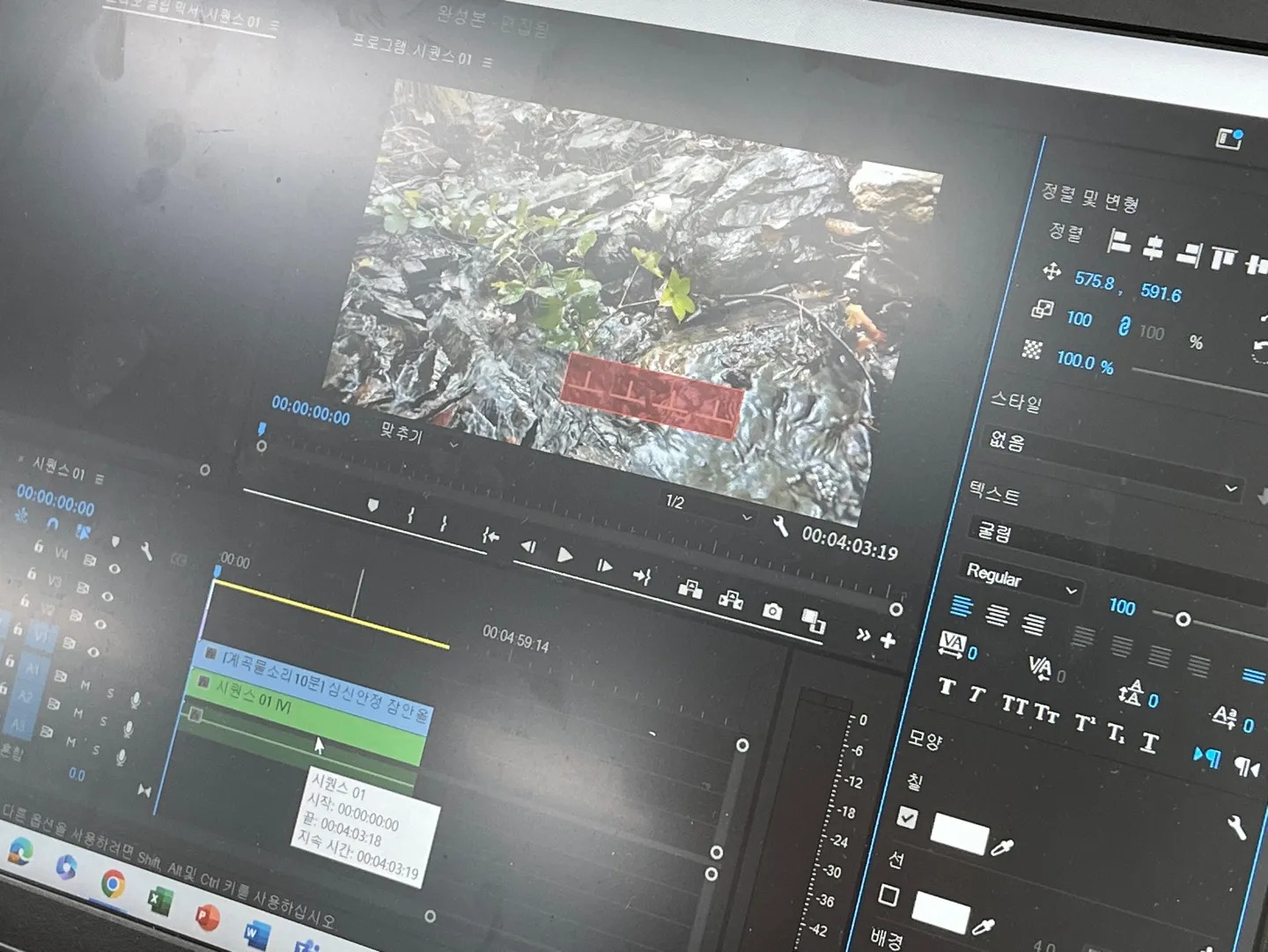
Task: Select the 시퀀스 01 timeline tab
Action: point(59,469)
